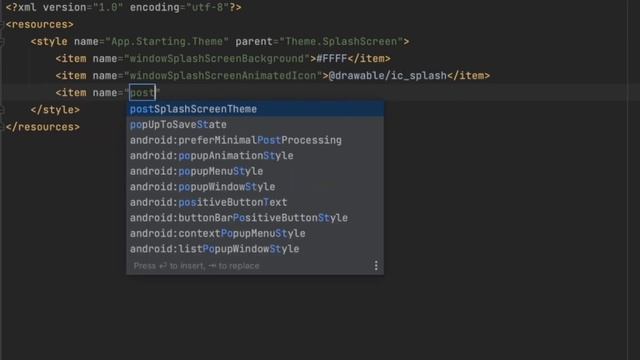Screen dimensions: 640x360
Task: Choose popUpToSaveState from autocomplete list
Action: point(255,124)
